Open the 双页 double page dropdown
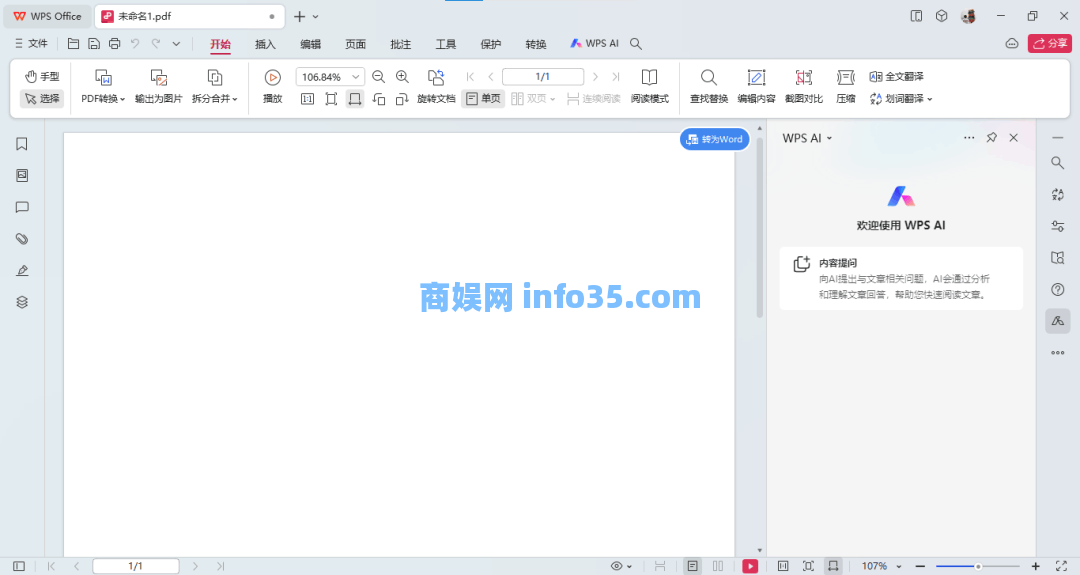 coord(533,99)
